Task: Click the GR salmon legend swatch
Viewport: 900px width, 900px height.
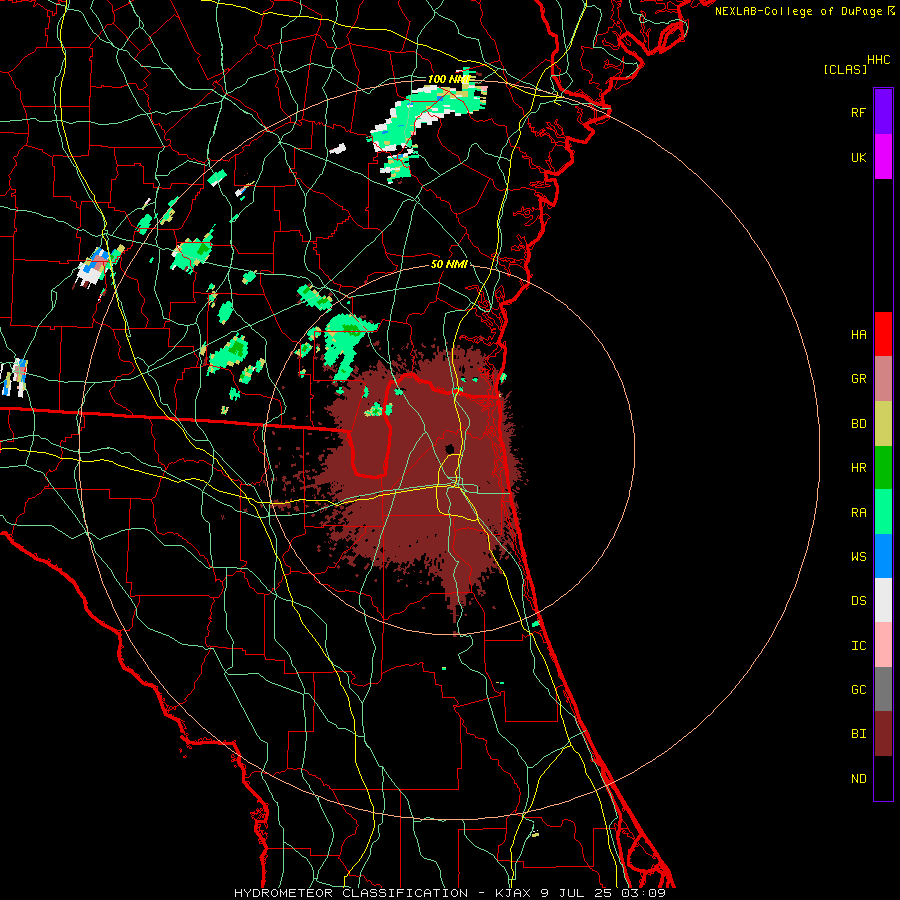Action: coord(883,378)
